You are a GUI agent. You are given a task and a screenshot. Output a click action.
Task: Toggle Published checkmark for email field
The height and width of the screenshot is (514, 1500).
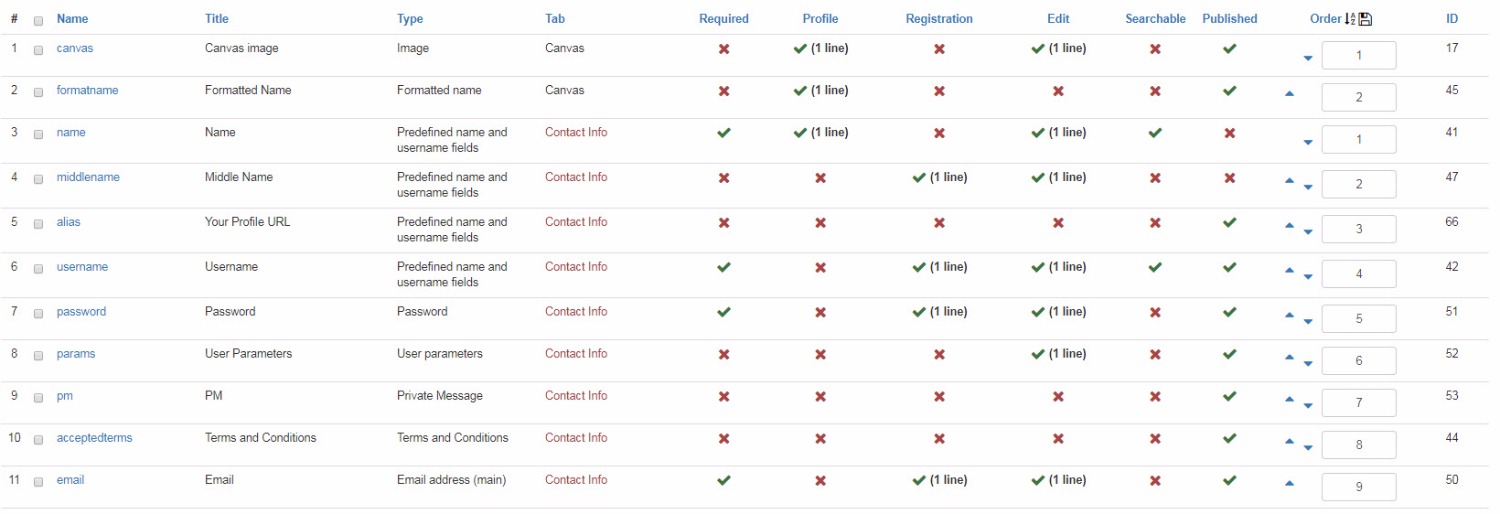1230,480
